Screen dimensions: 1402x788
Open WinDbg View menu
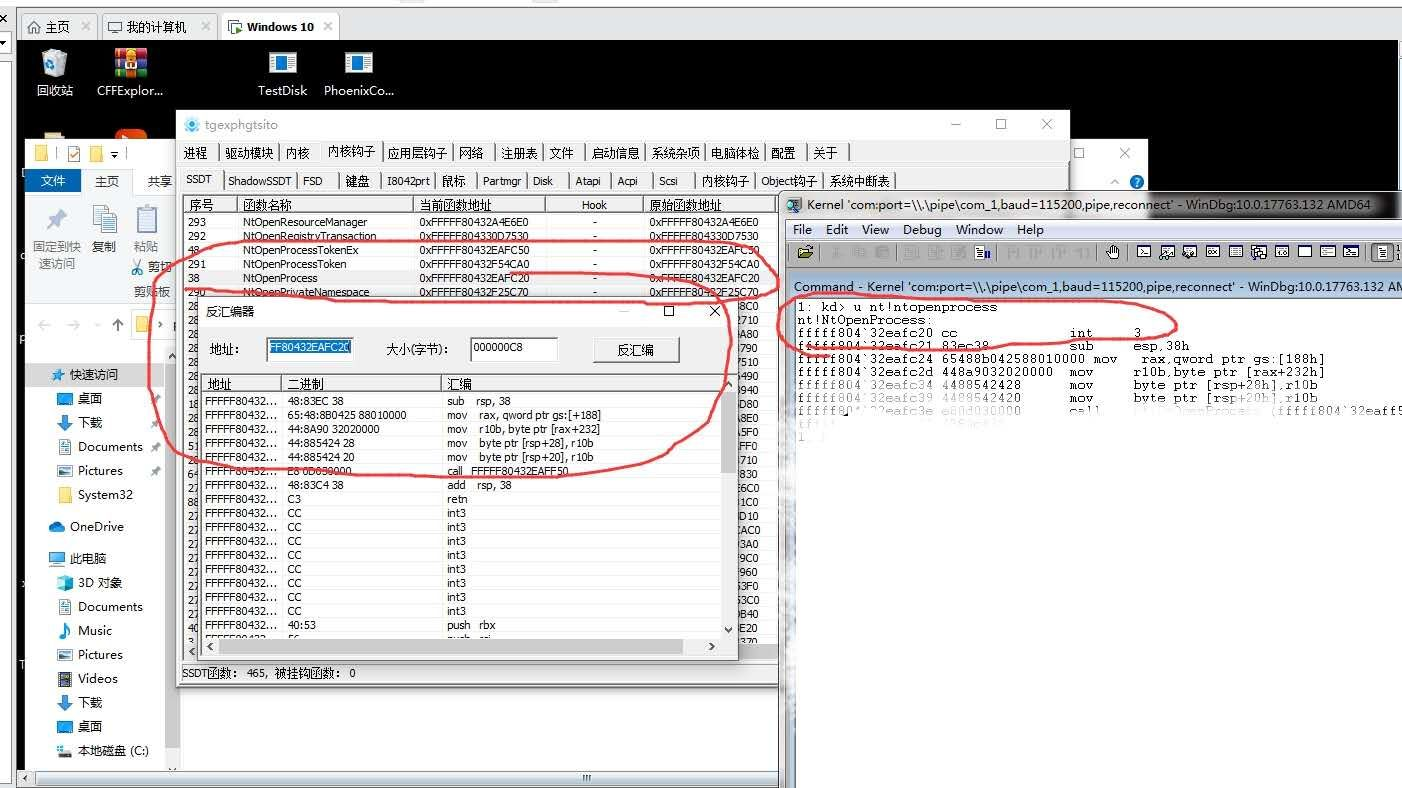coord(875,229)
